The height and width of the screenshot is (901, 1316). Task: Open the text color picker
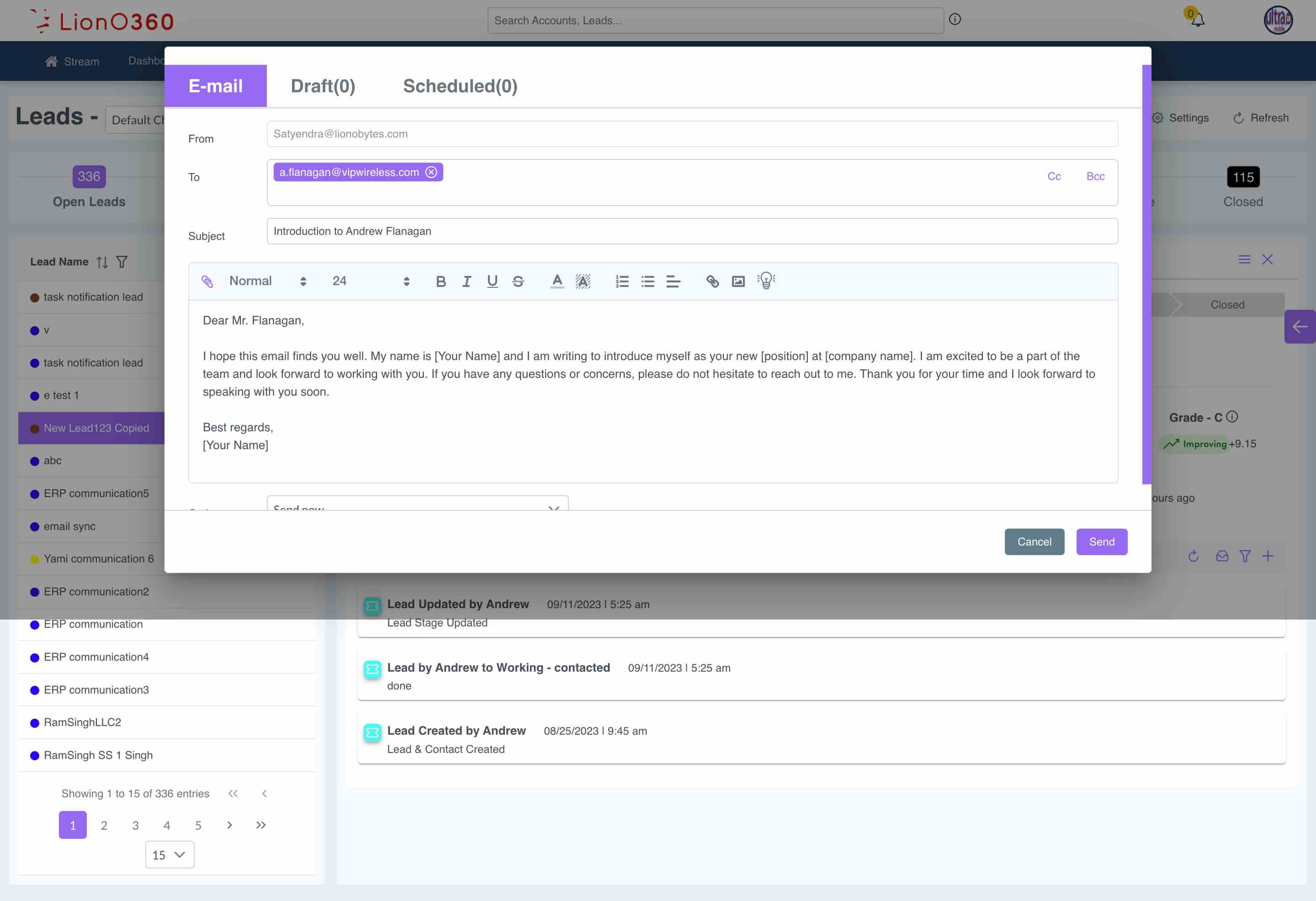pyautogui.click(x=557, y=281)
